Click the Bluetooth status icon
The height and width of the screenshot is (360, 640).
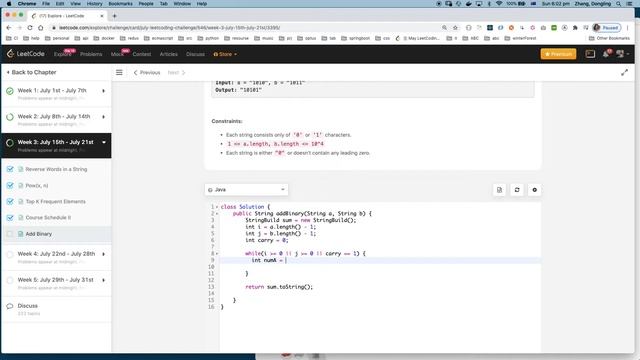(x=489, y=4)
